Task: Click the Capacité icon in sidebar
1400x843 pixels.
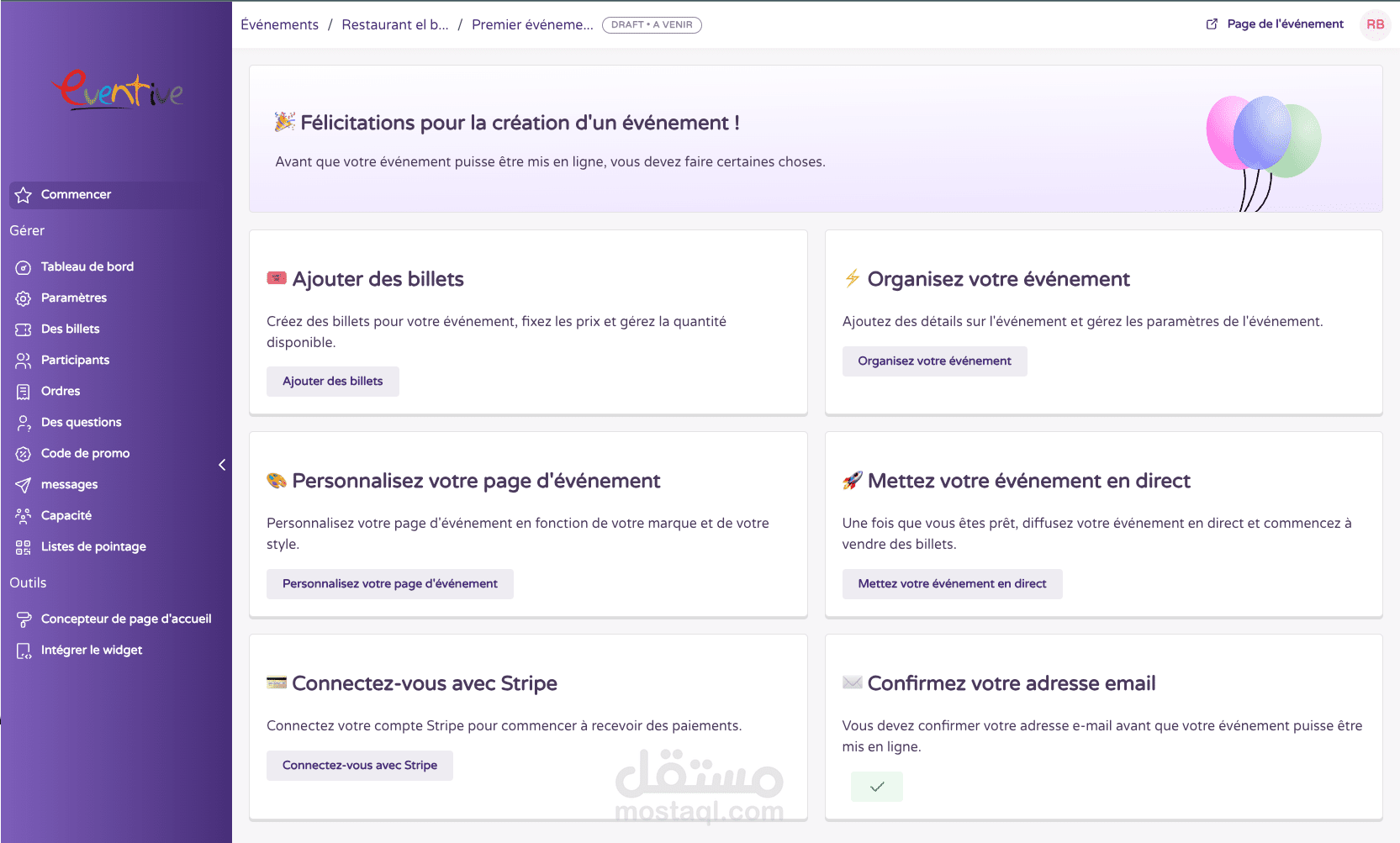Action: [24, 516]
